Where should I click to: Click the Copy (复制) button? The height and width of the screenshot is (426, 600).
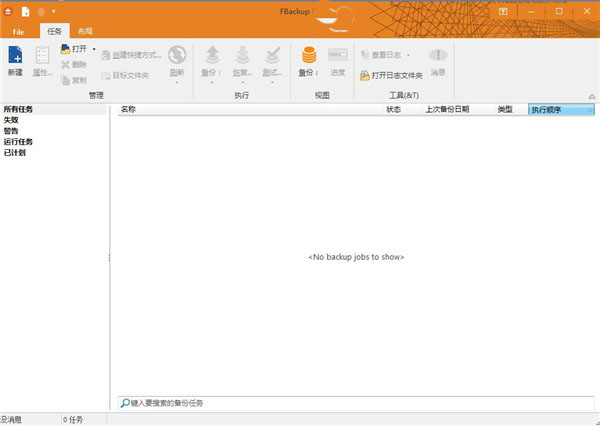tap(74, 80)
